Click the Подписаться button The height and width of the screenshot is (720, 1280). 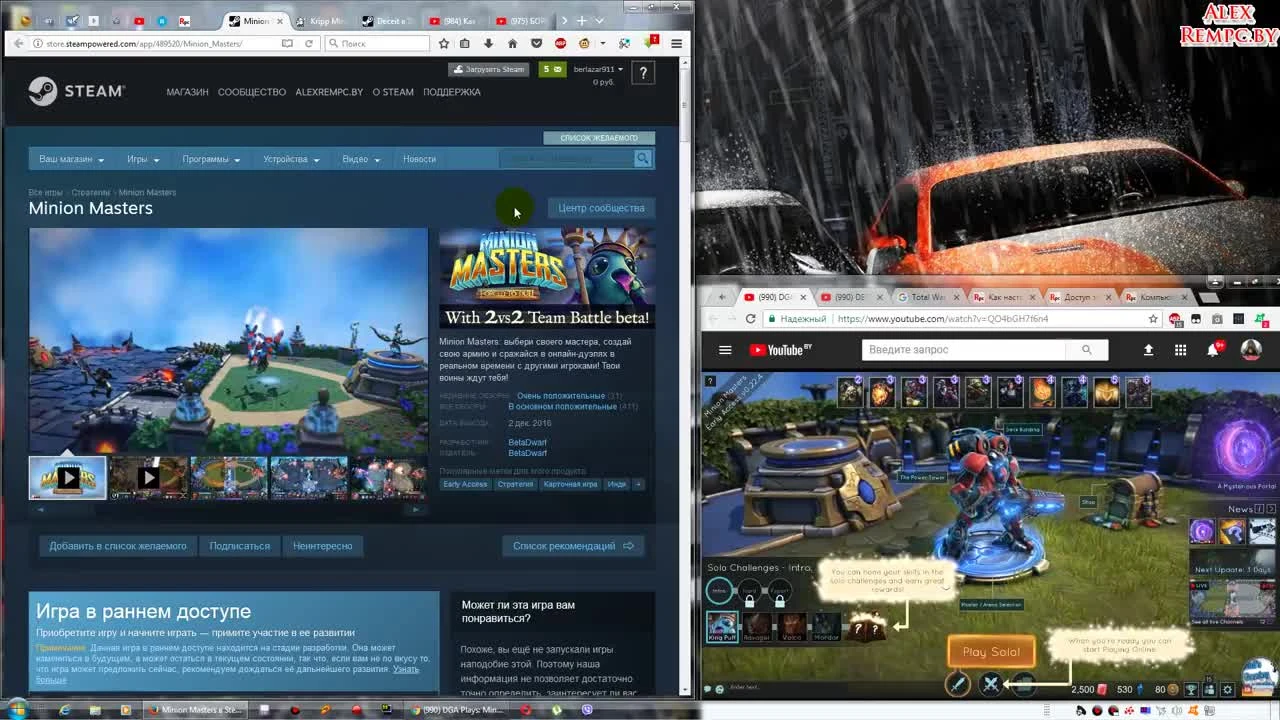tap(240, 546)
